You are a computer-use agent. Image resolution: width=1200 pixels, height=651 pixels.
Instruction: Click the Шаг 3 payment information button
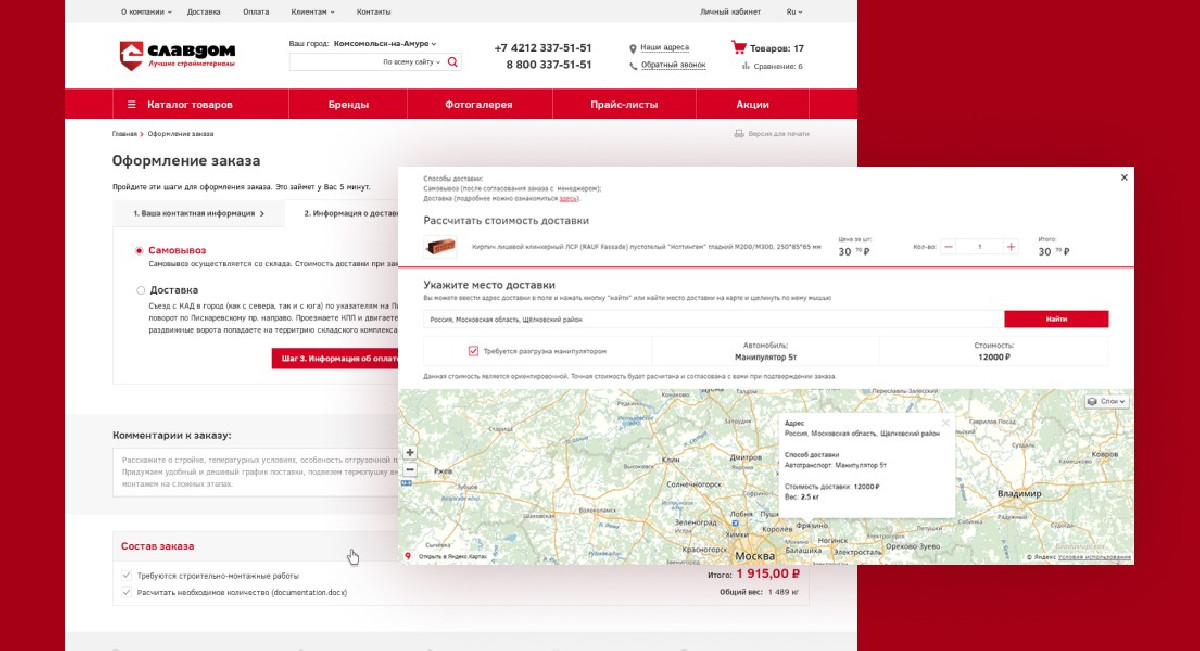coord(335,358)
